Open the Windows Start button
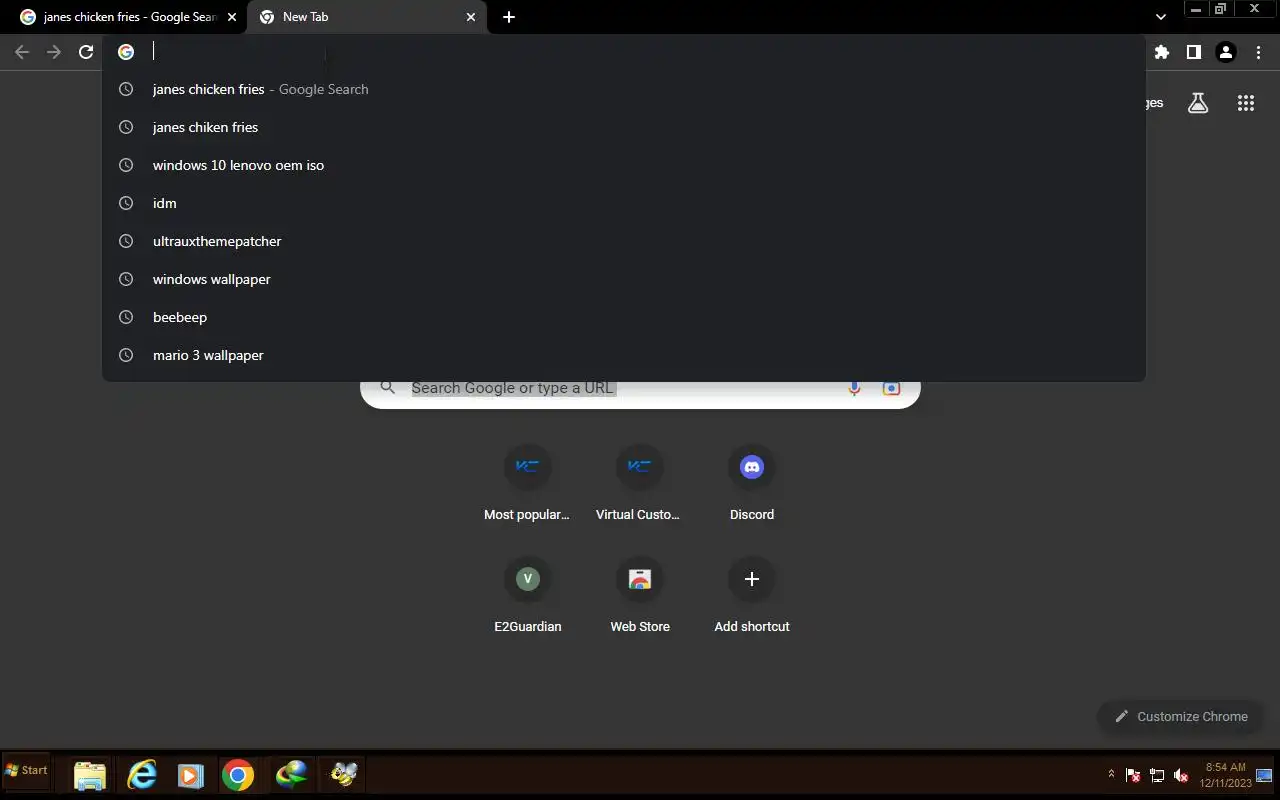This screenshot has width=1280, height=800. [26, 771]
